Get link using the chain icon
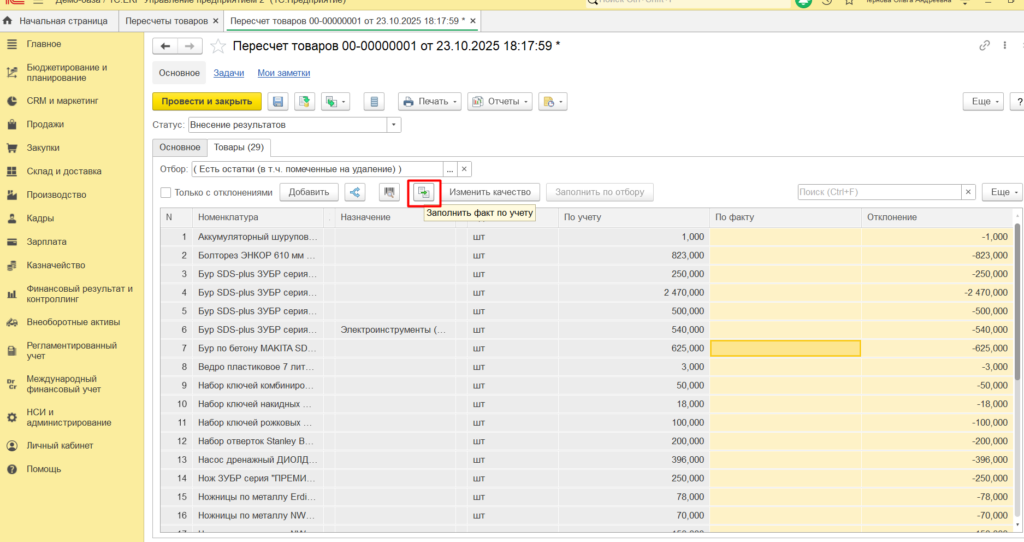Image resolution: width=1024 pixels, height=542 pixels. (x=984, y=46)
